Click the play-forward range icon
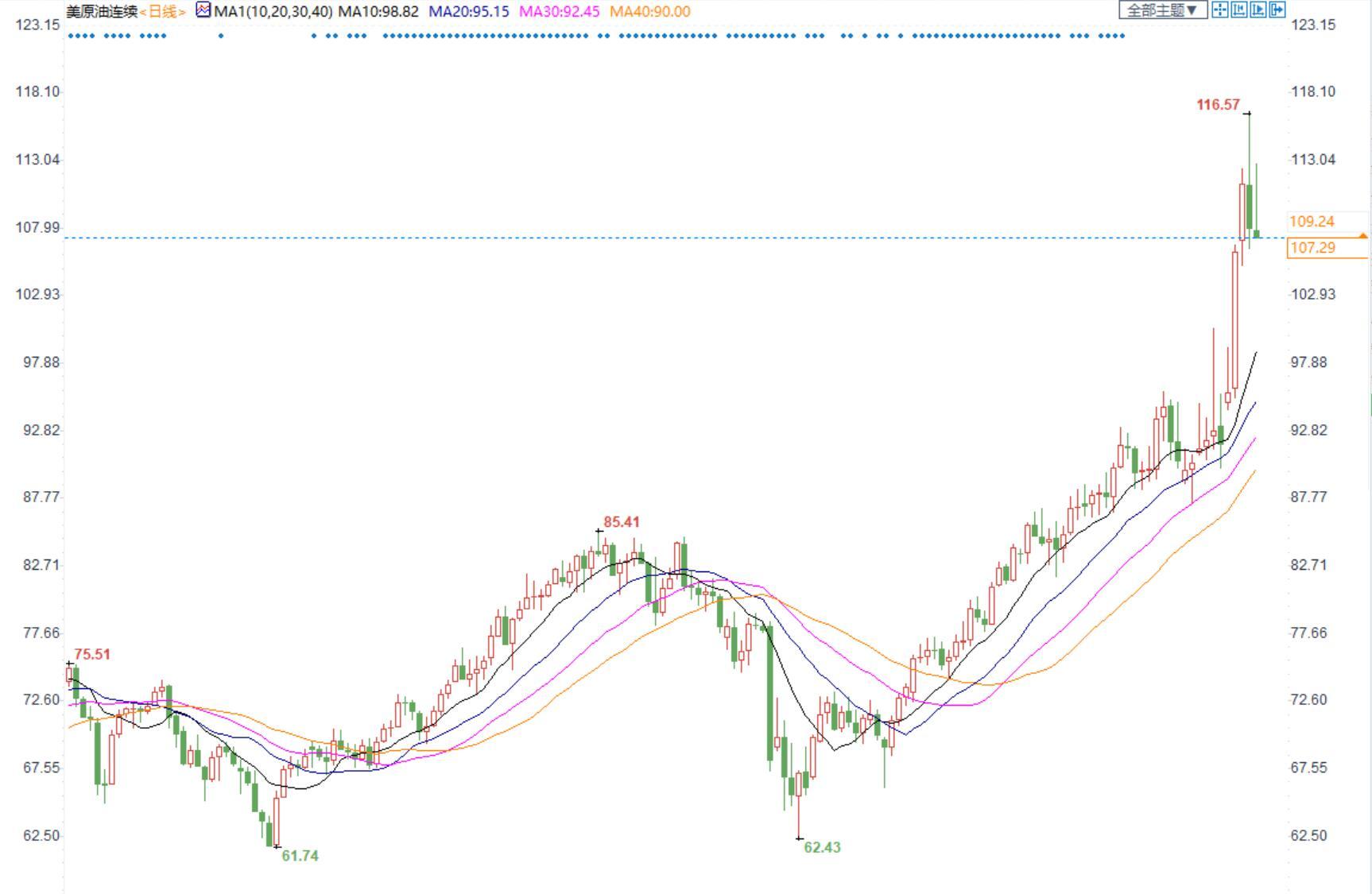This screenshot has height=894, width=1372. [x=1258, y=10]
